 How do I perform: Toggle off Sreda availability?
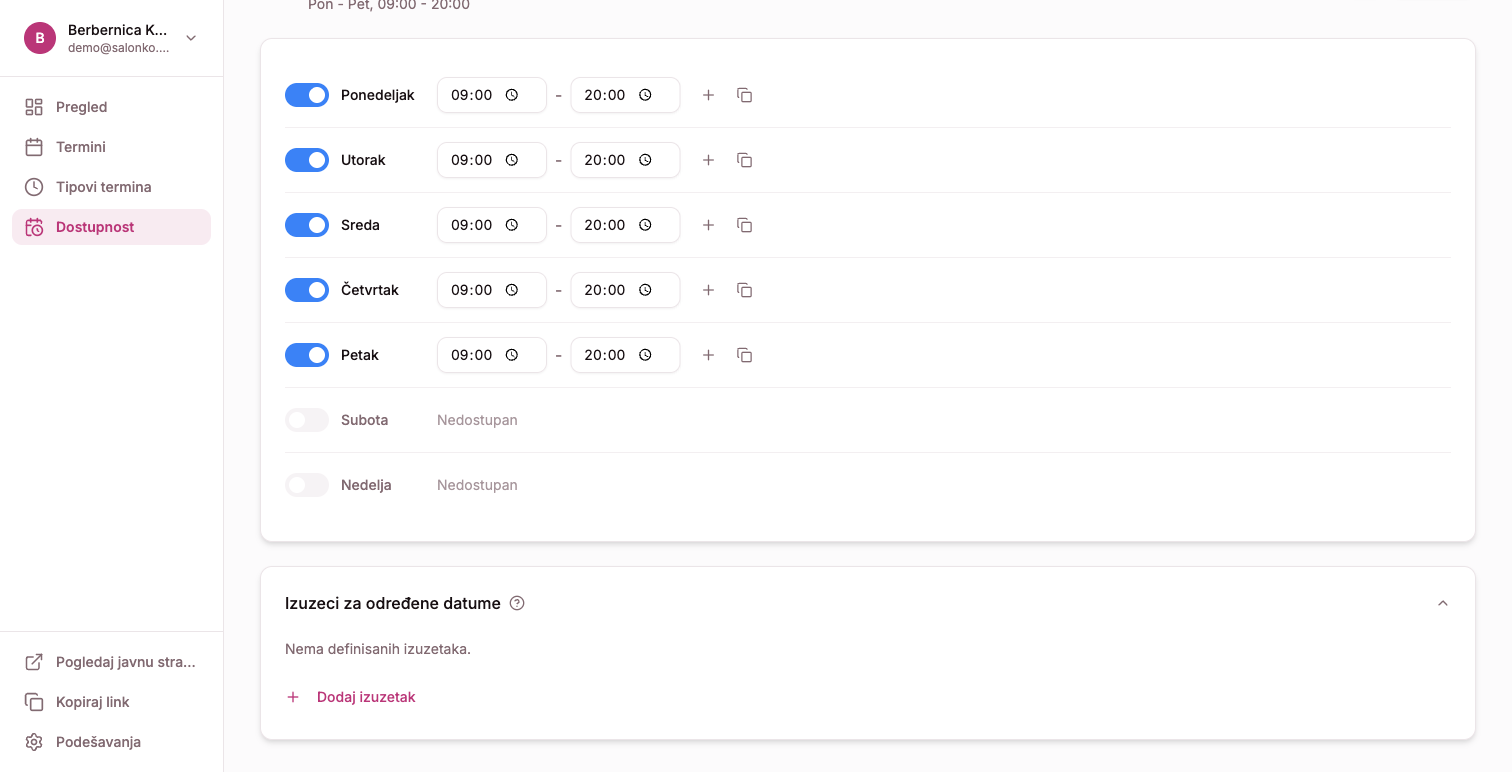pos(307,225)
